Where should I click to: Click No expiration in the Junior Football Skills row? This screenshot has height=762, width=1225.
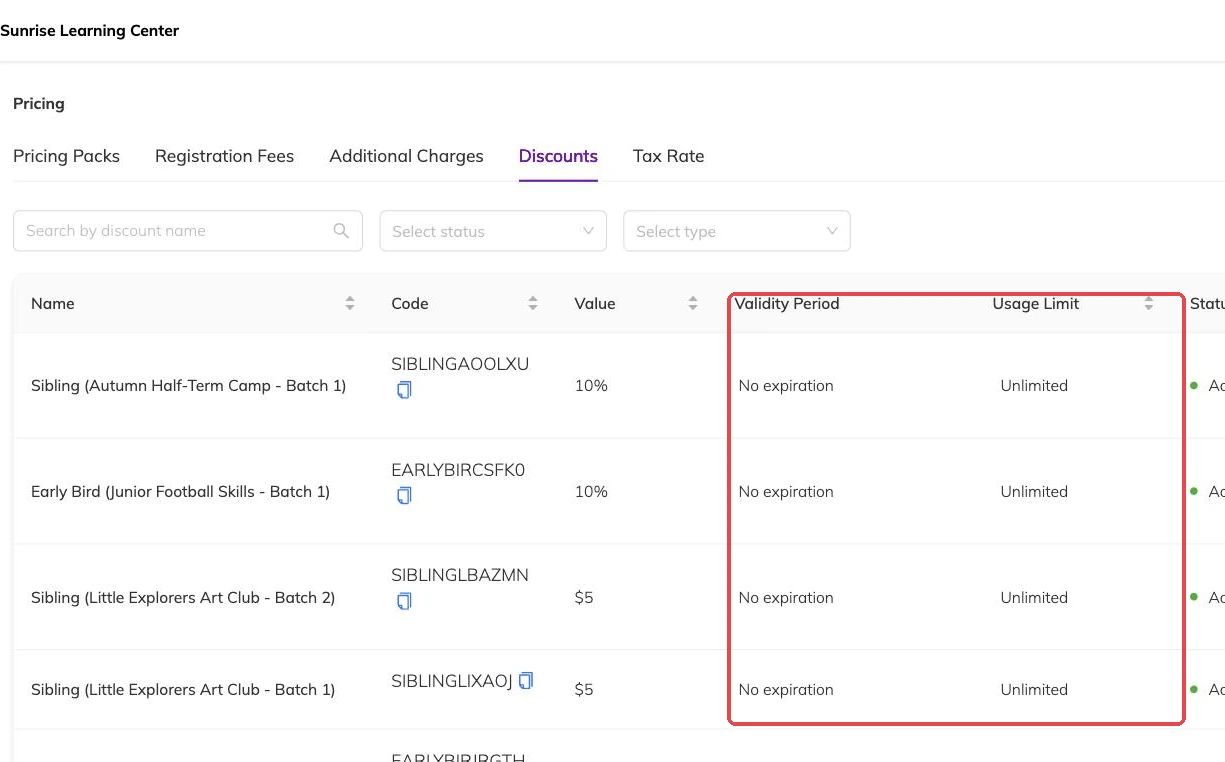pyautogui.click(x=786, y=492)
